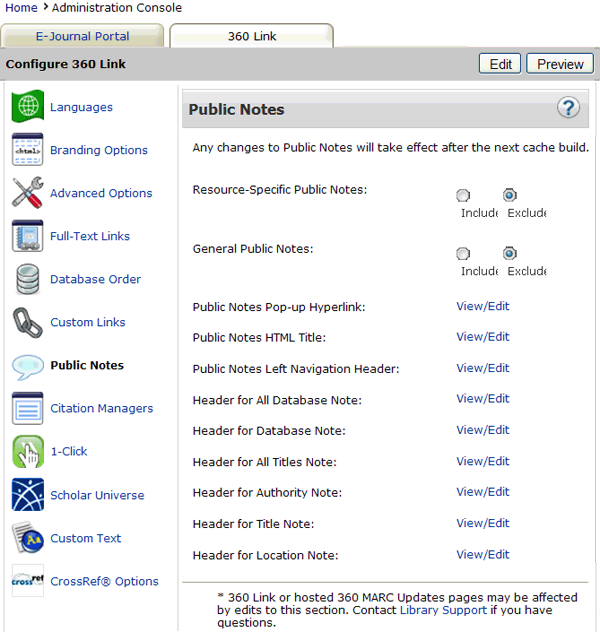Open the Branding Options link

[99, 150]
